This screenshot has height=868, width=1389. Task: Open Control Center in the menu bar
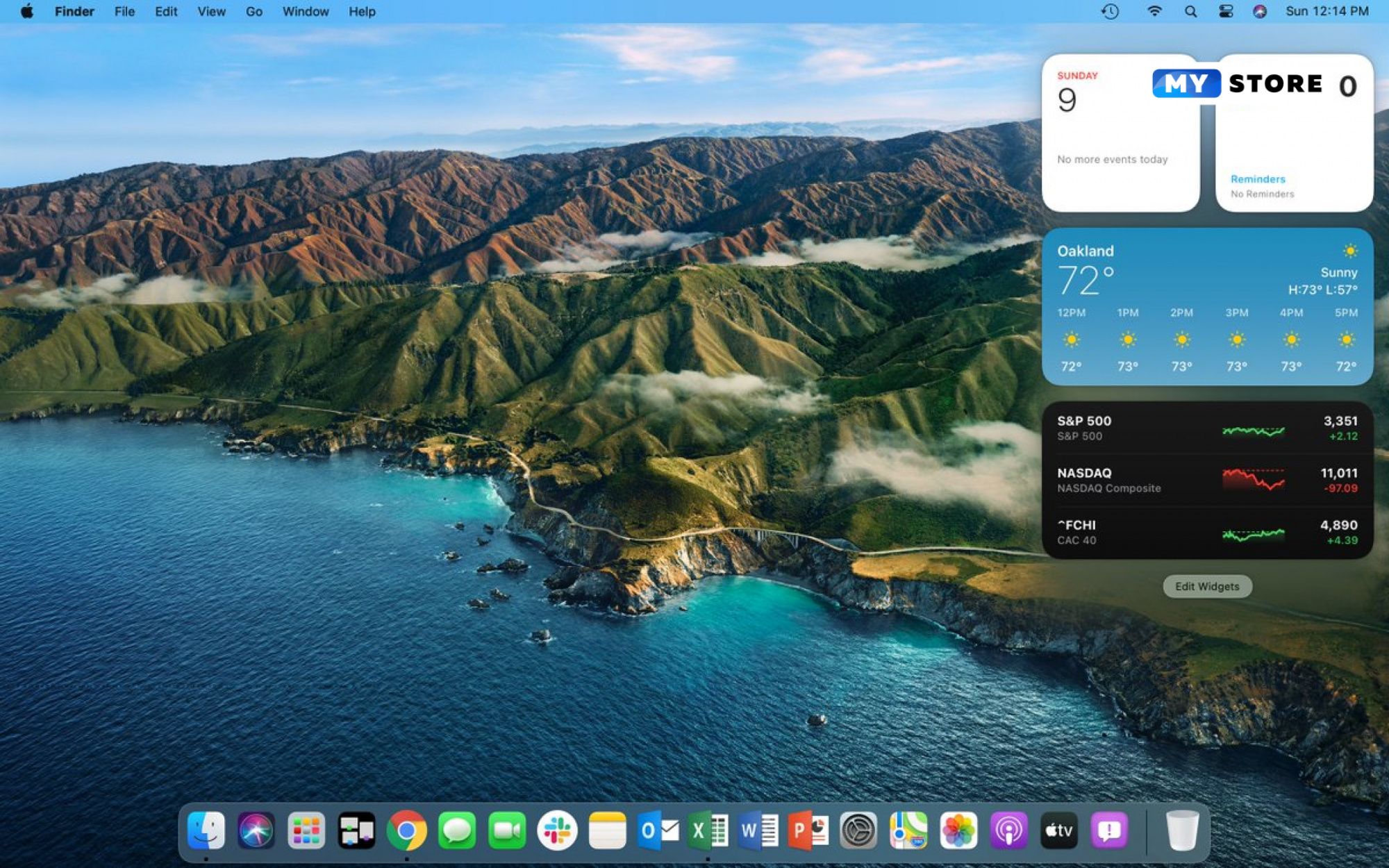pyautogui.click(x=1226, y=12)
